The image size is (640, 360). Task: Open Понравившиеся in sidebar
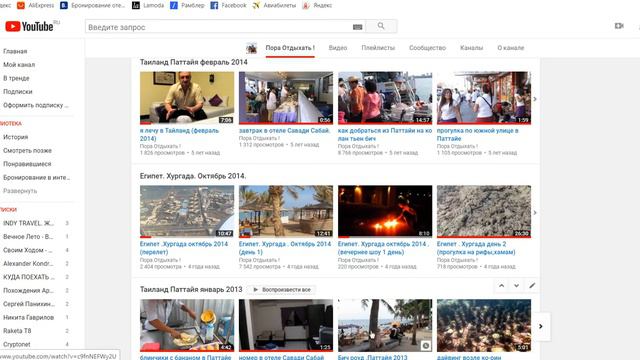click(27, 164)
